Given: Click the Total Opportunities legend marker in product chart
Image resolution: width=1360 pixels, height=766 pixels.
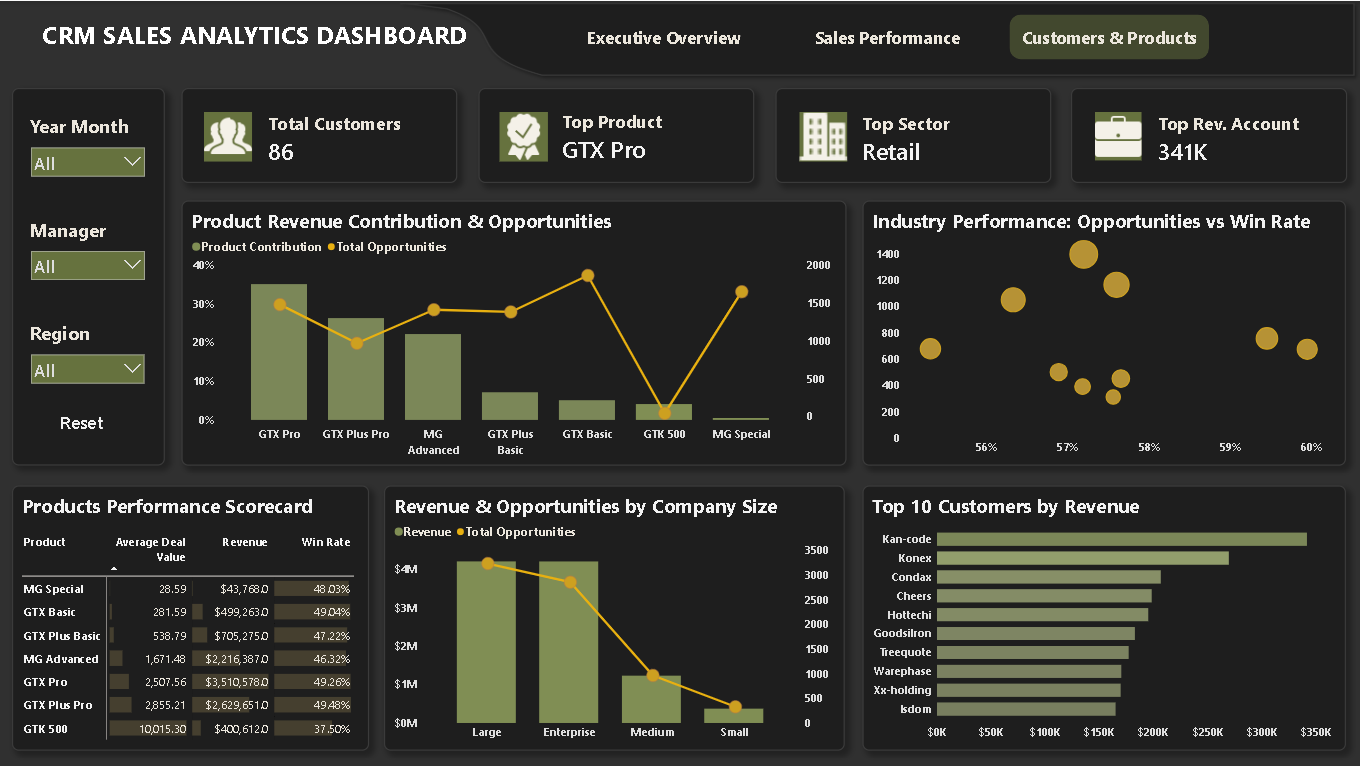Looking at the screenshot, I should click(x=332, y=247).
